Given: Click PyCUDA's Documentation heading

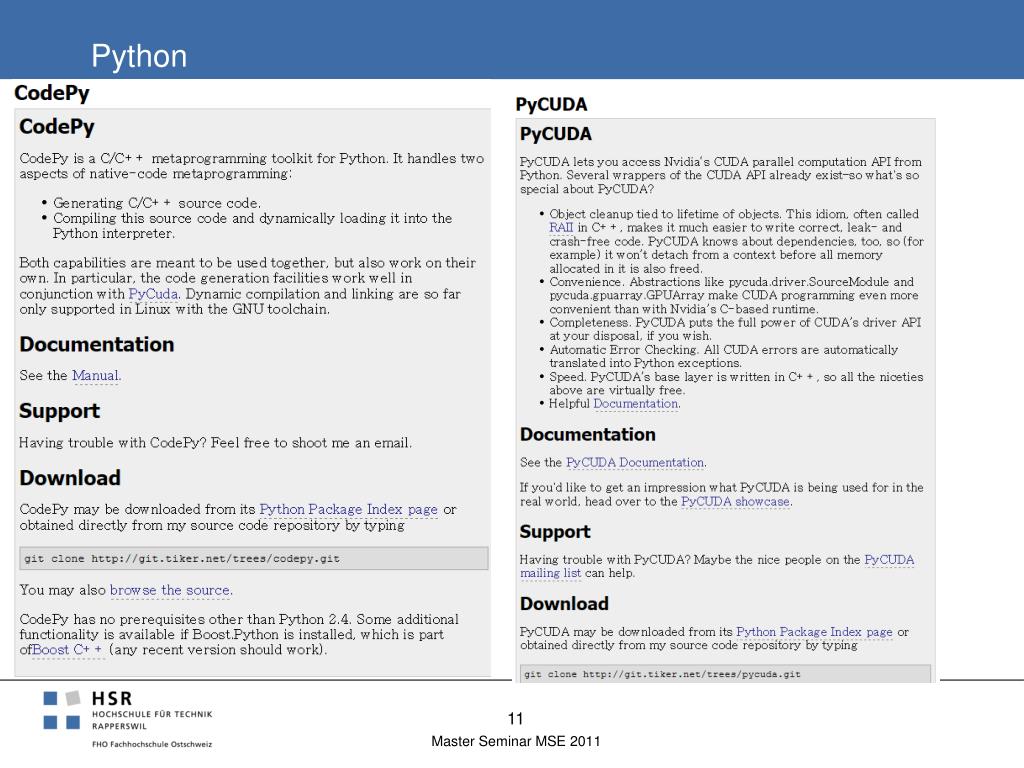Looking at the screenshot, I should [588, 434].
